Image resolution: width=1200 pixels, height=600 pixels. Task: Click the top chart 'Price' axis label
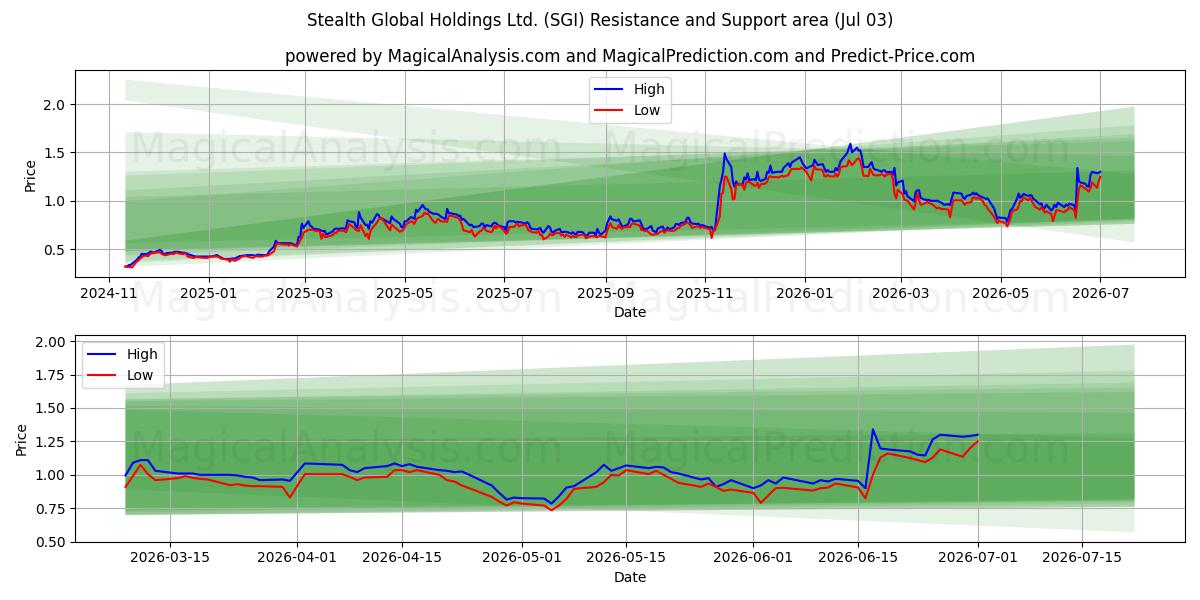click(x=30, y=176)
